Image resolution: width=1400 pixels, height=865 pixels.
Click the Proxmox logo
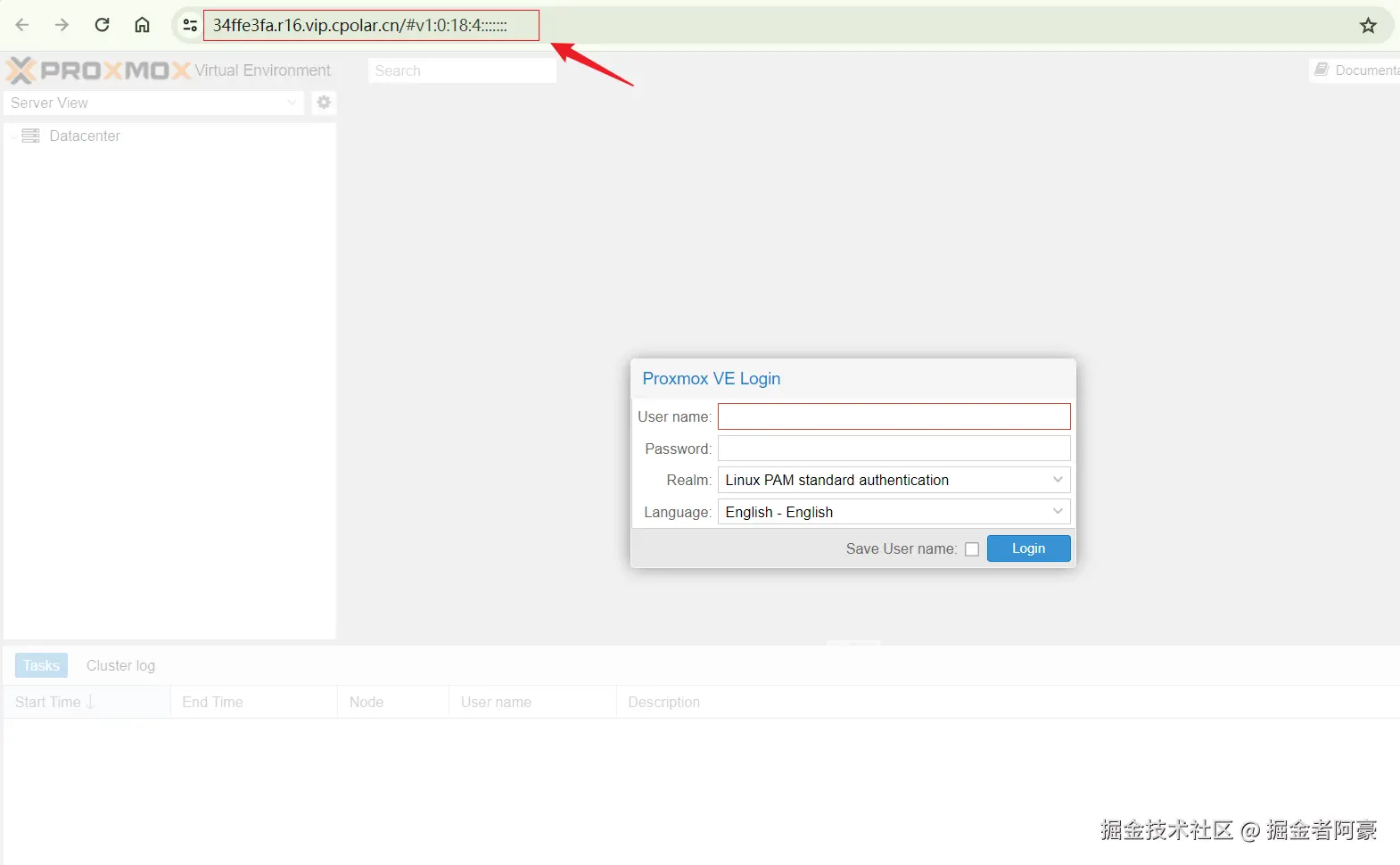coord(98,70)
